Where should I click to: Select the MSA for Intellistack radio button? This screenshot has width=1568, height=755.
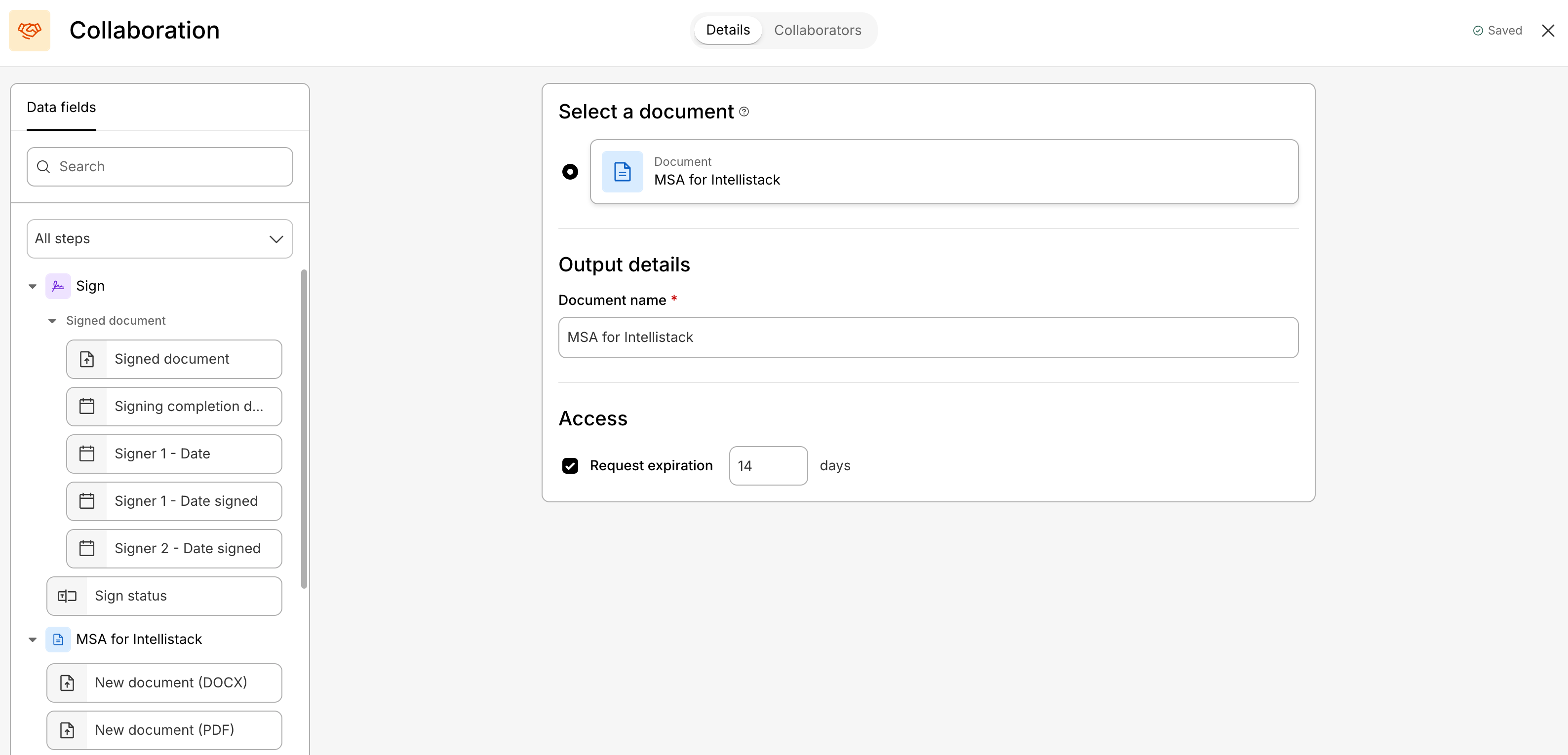pyautogui.click(x=570, y=172)
